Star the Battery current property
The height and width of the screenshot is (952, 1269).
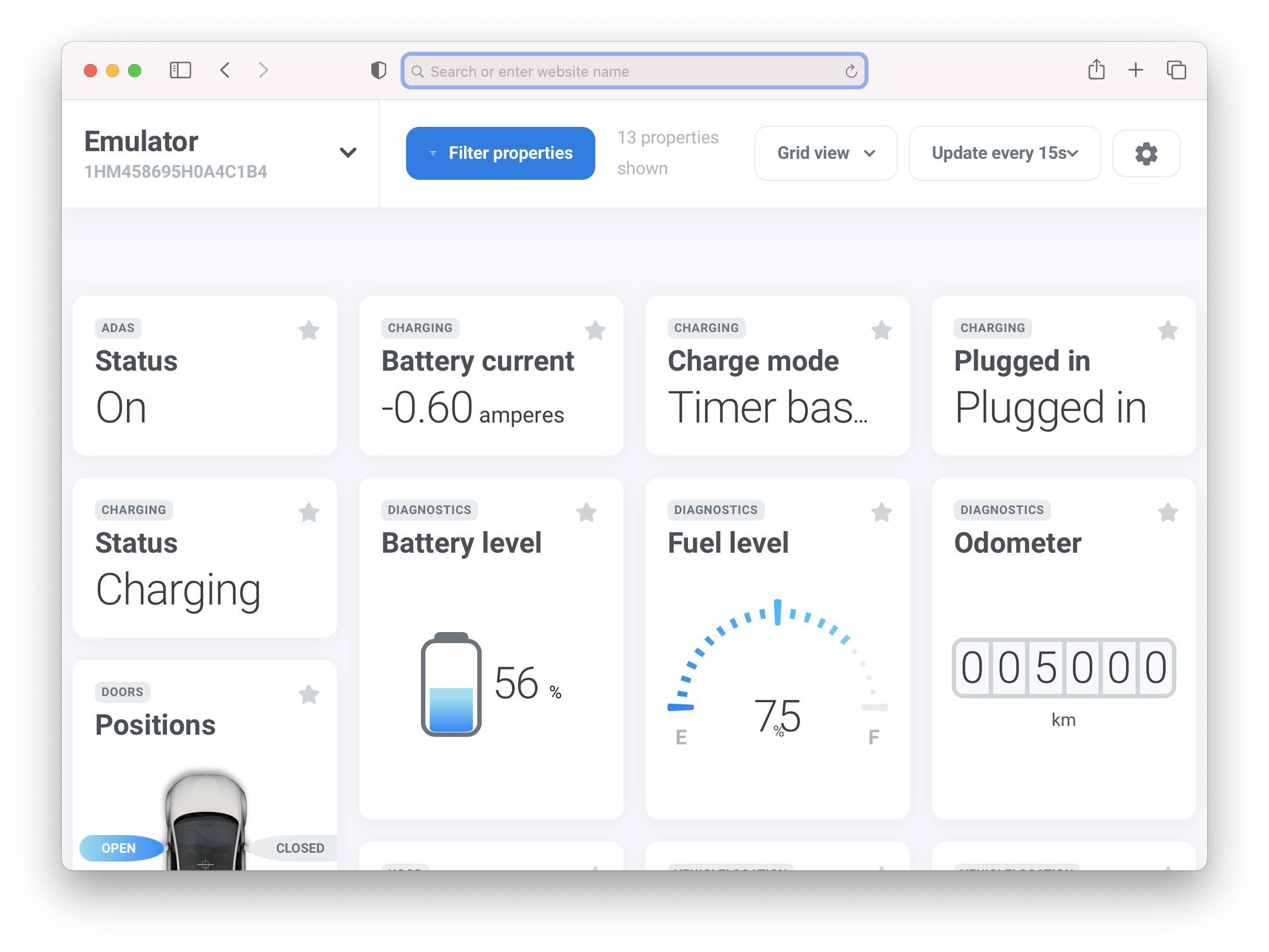595,330
